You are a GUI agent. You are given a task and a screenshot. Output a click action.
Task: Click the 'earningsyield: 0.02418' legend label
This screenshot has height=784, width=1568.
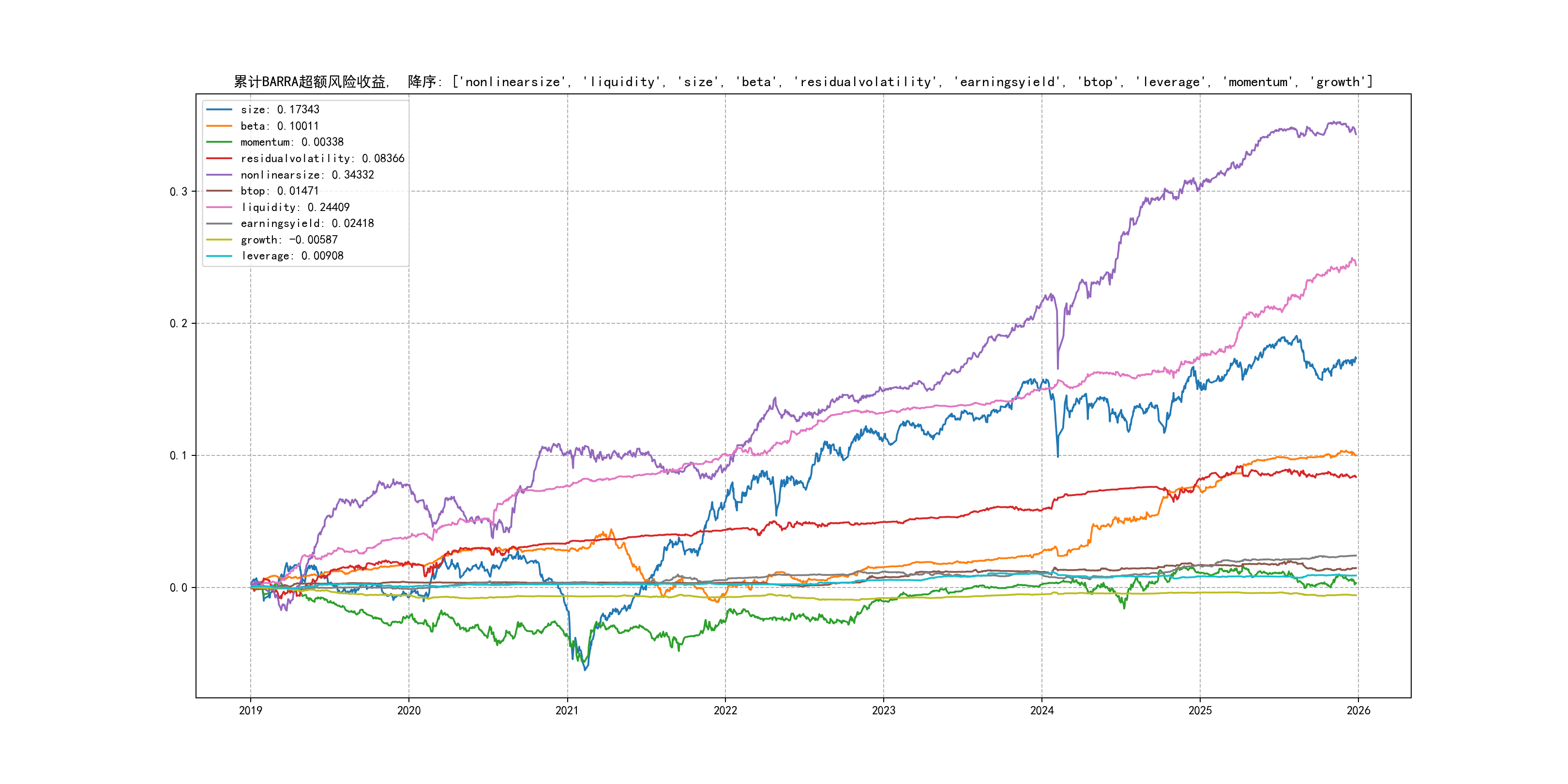click(307, 224)
